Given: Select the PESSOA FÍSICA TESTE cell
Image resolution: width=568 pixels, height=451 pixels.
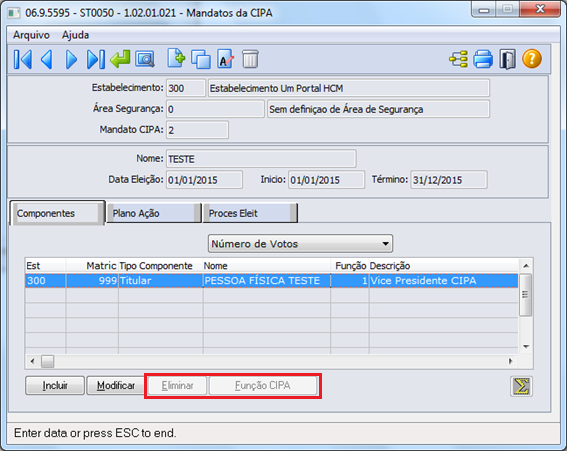Looking at the screenshot, I should [x=267, y=281].
